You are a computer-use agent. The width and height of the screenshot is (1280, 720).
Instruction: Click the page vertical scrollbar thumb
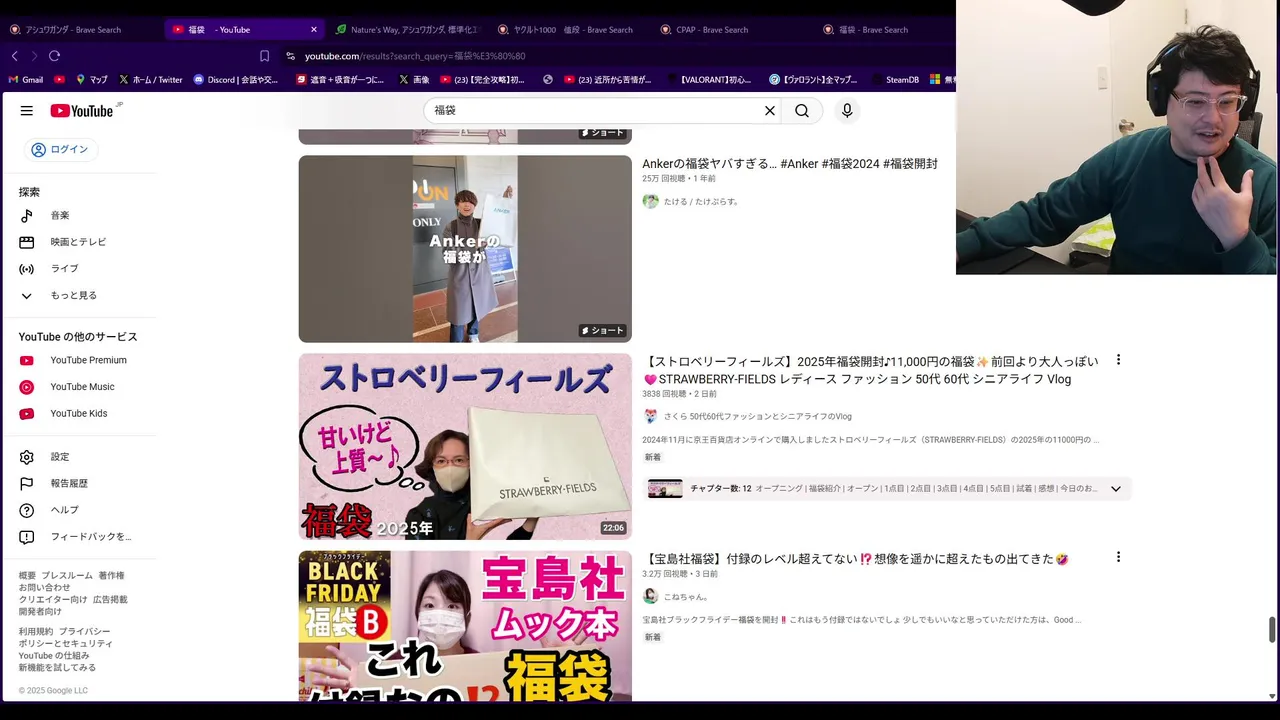click(1272, 630)
